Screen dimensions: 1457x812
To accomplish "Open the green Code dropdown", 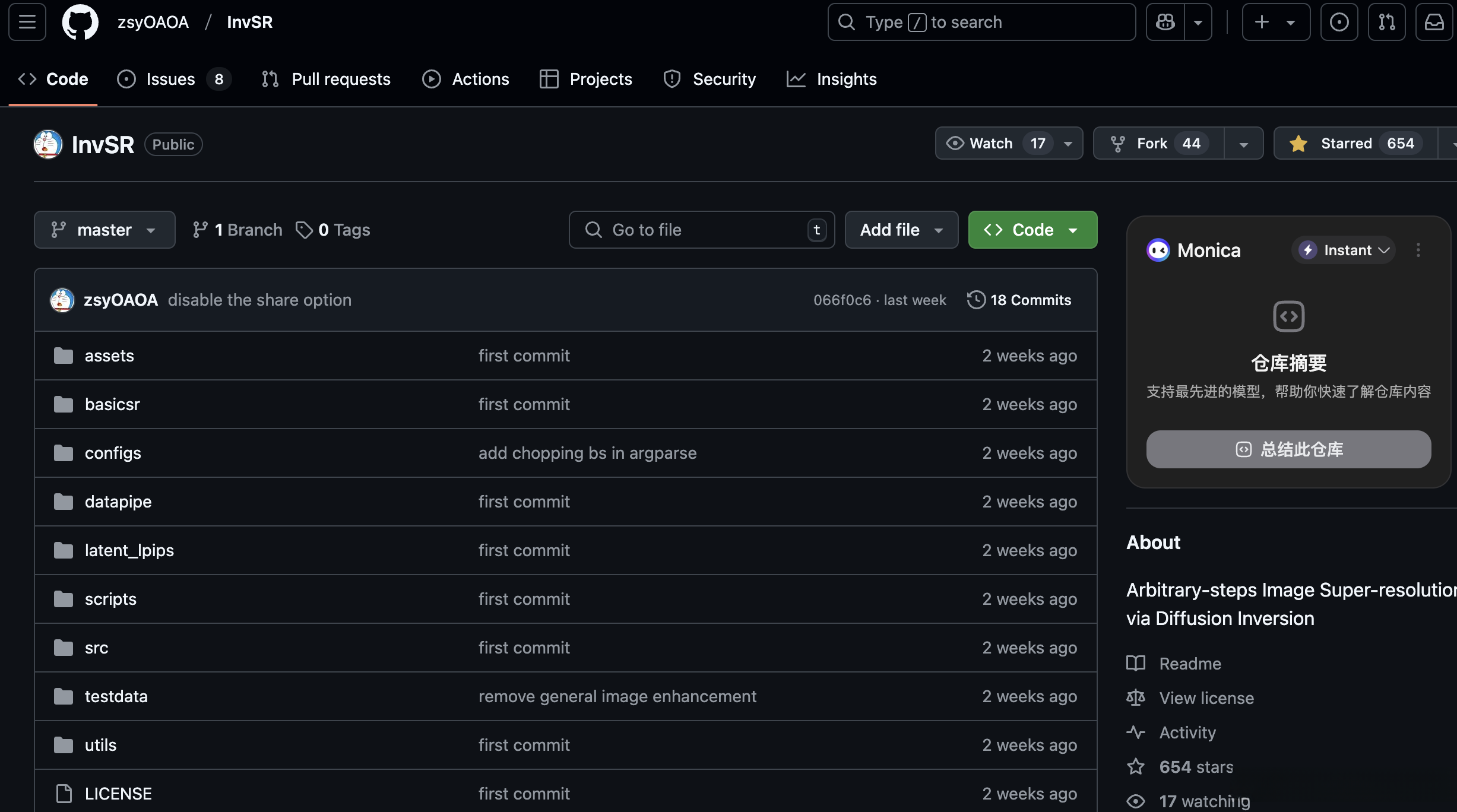I will point(1032,230).
